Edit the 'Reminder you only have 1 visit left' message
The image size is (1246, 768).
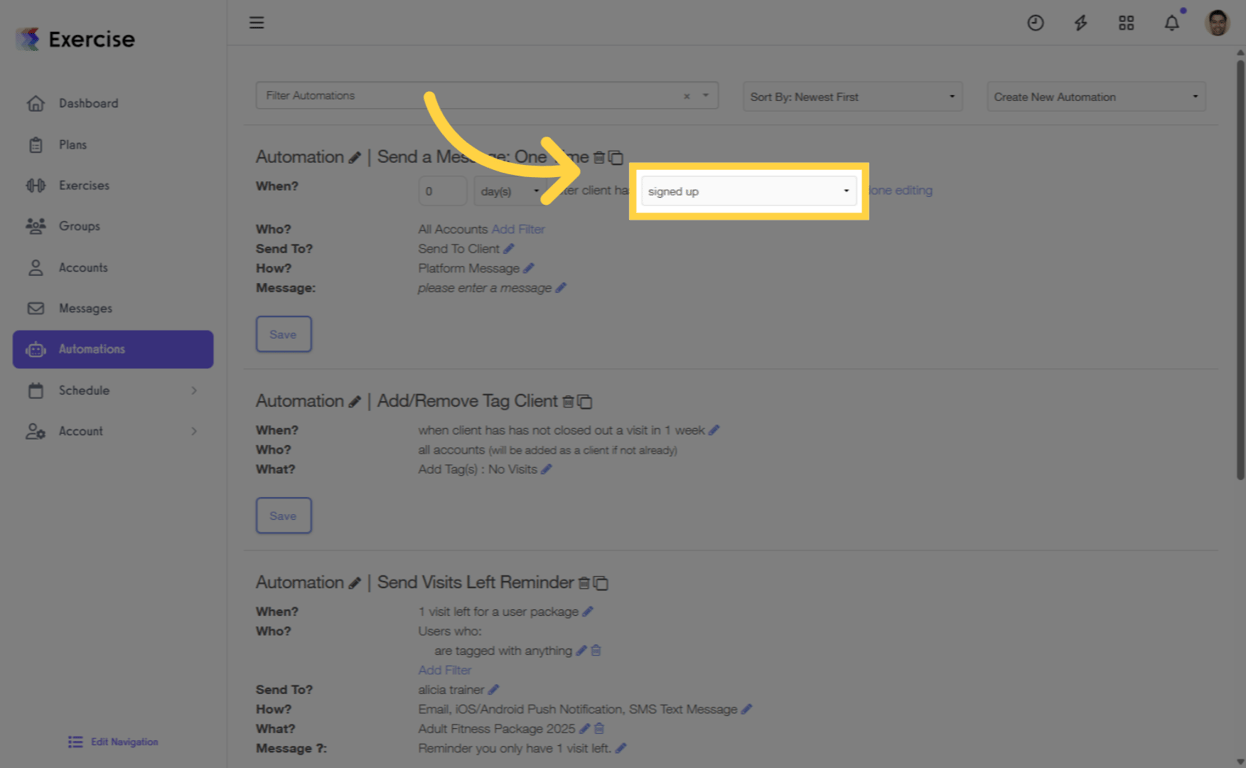pyautogui.click(x=621, y=748)
